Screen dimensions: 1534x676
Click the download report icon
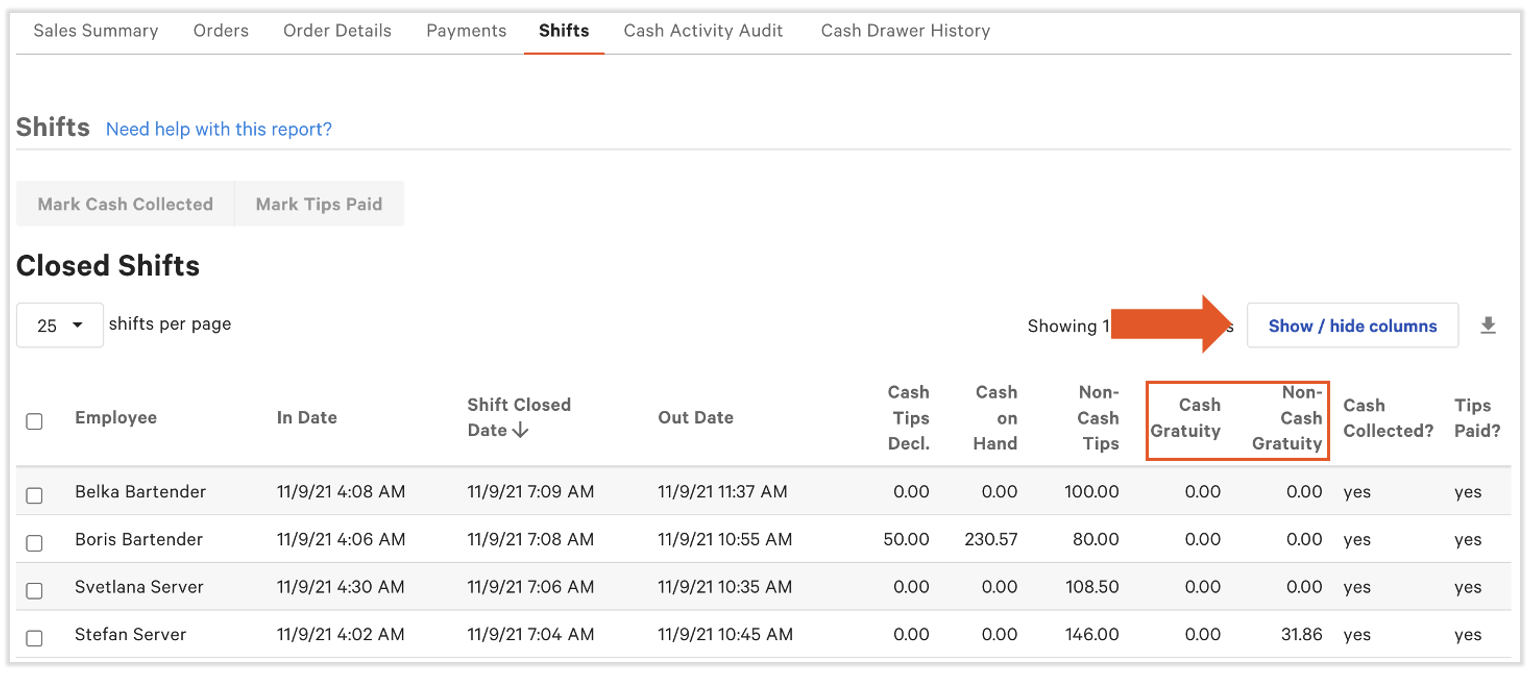tap(1488, 326)
